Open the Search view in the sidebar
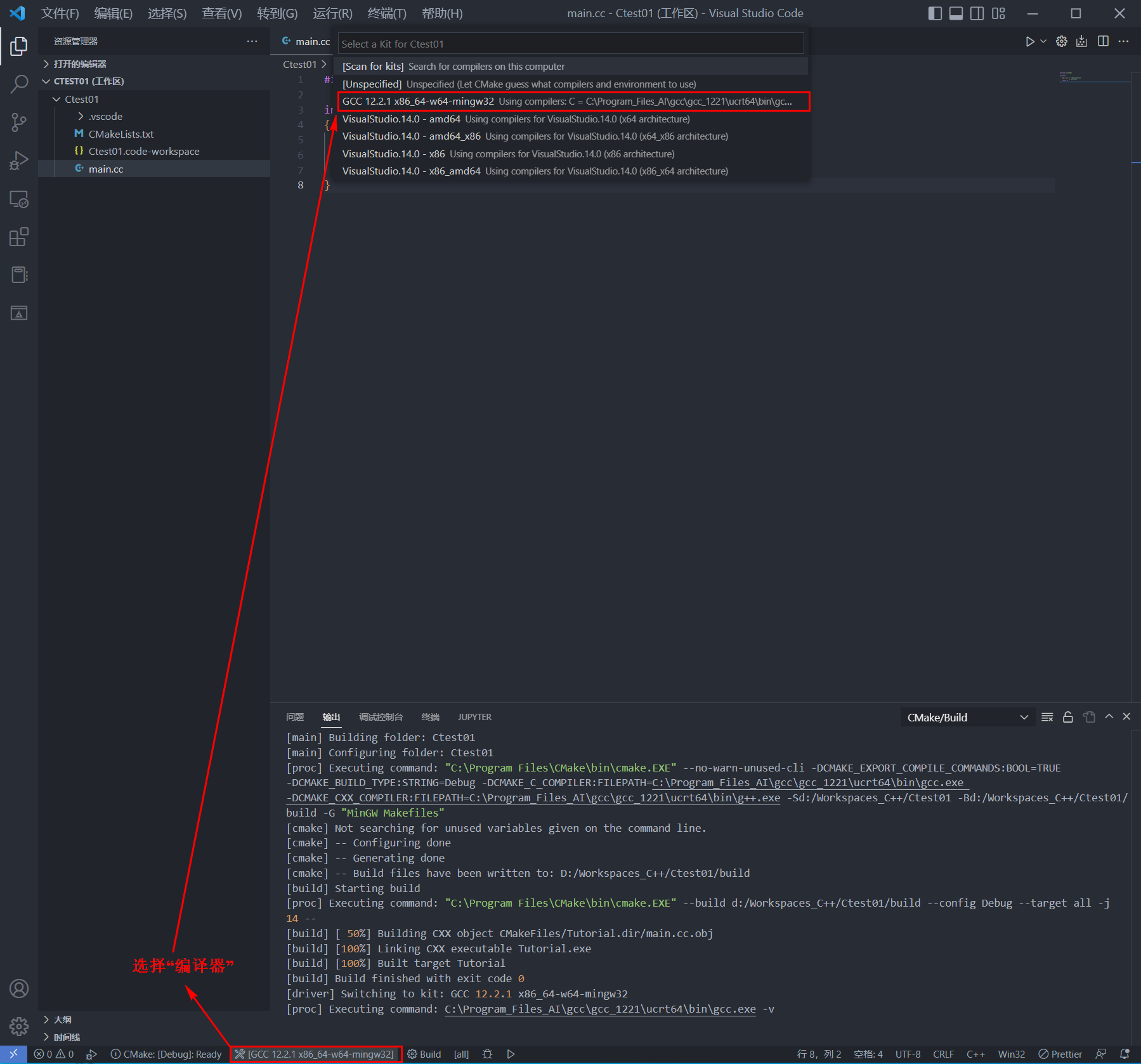This screenshot has width=1141, height=1064. click(x=18, y=84)
